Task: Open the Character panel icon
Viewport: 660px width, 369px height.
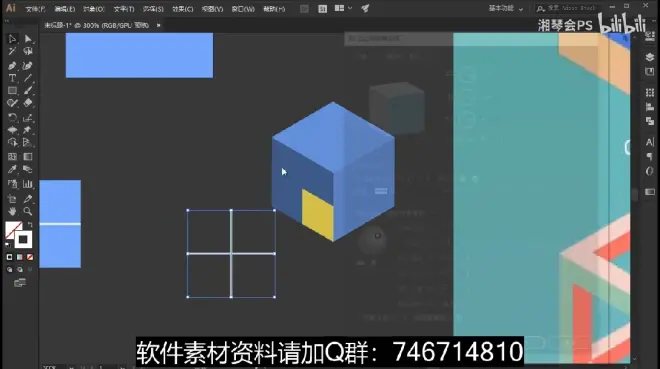Action: click(649, 142)
